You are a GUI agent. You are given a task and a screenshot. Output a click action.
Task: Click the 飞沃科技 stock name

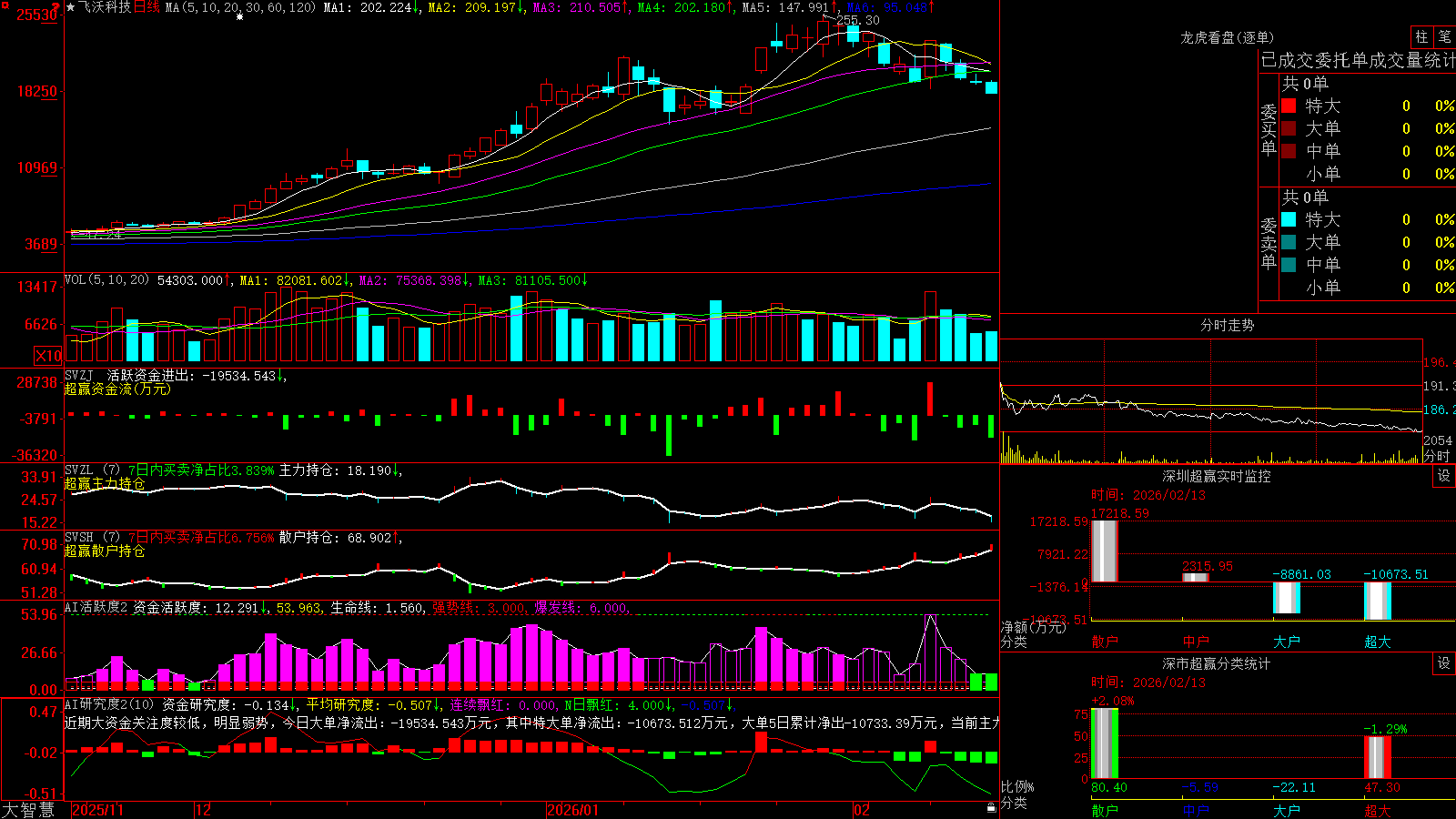coord(105,7)
